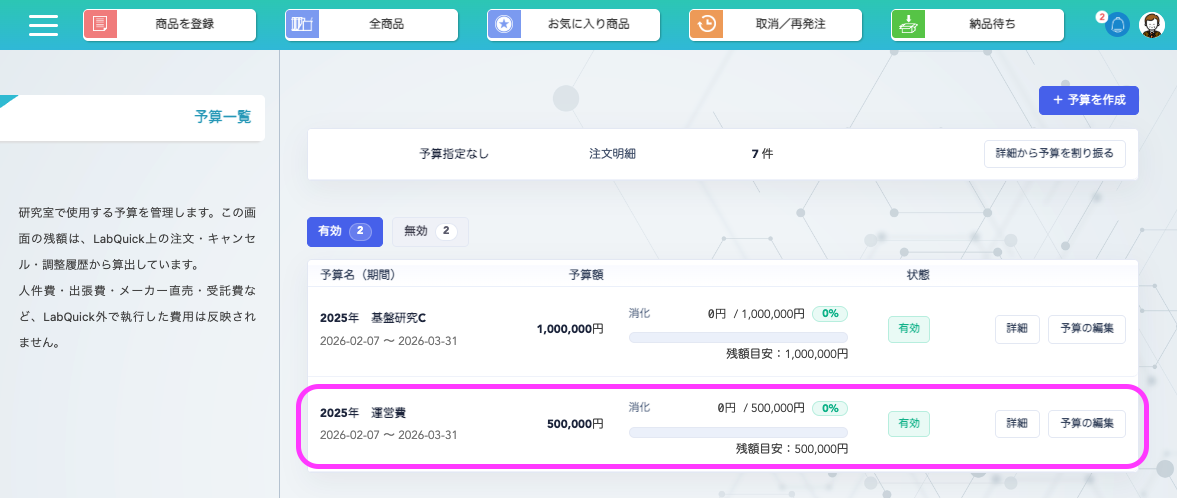The height and width of the screenshot is (498, 1177).
Task: Switch to the 有効 tab
Action: [x=344, y=231]
